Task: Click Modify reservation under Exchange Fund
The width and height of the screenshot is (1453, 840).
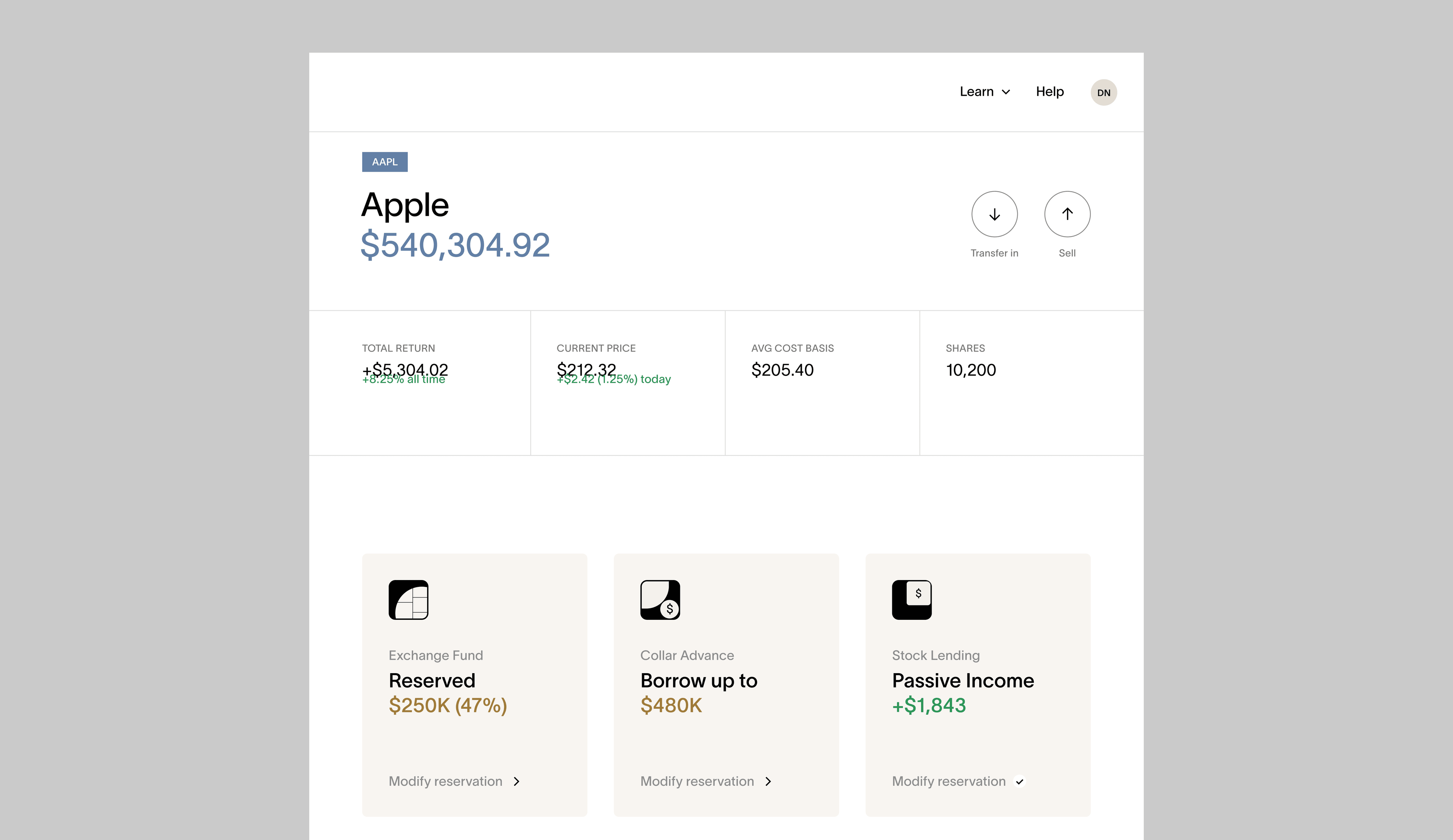Action: tap(445, 781)
